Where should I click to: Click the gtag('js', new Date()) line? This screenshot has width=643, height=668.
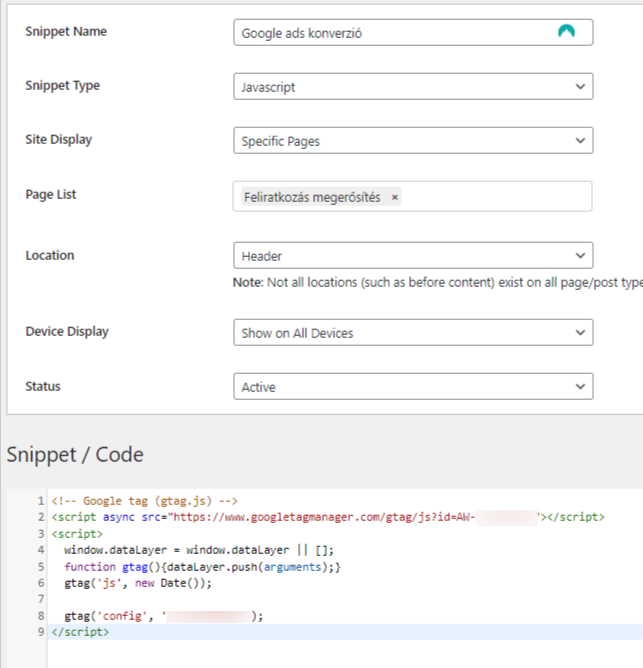click(138, 583)
